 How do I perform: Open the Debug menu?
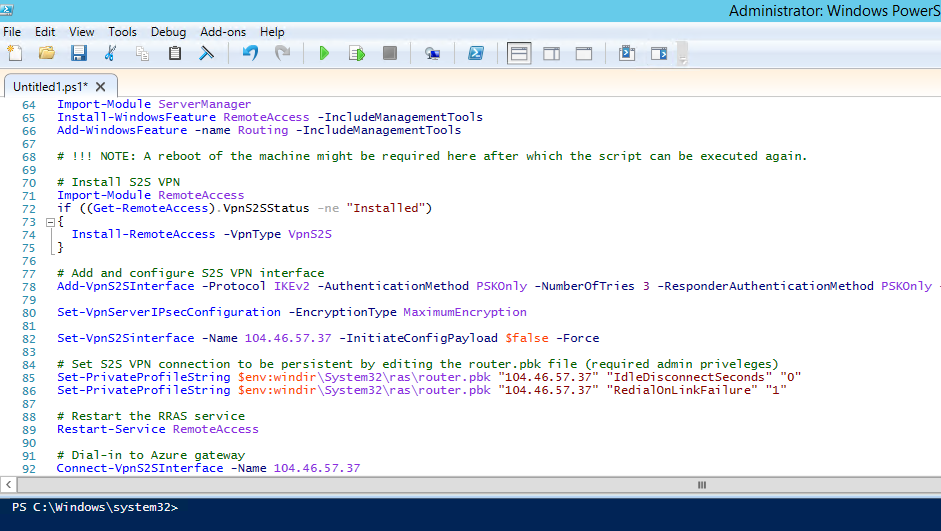click(x=168, y=32)
